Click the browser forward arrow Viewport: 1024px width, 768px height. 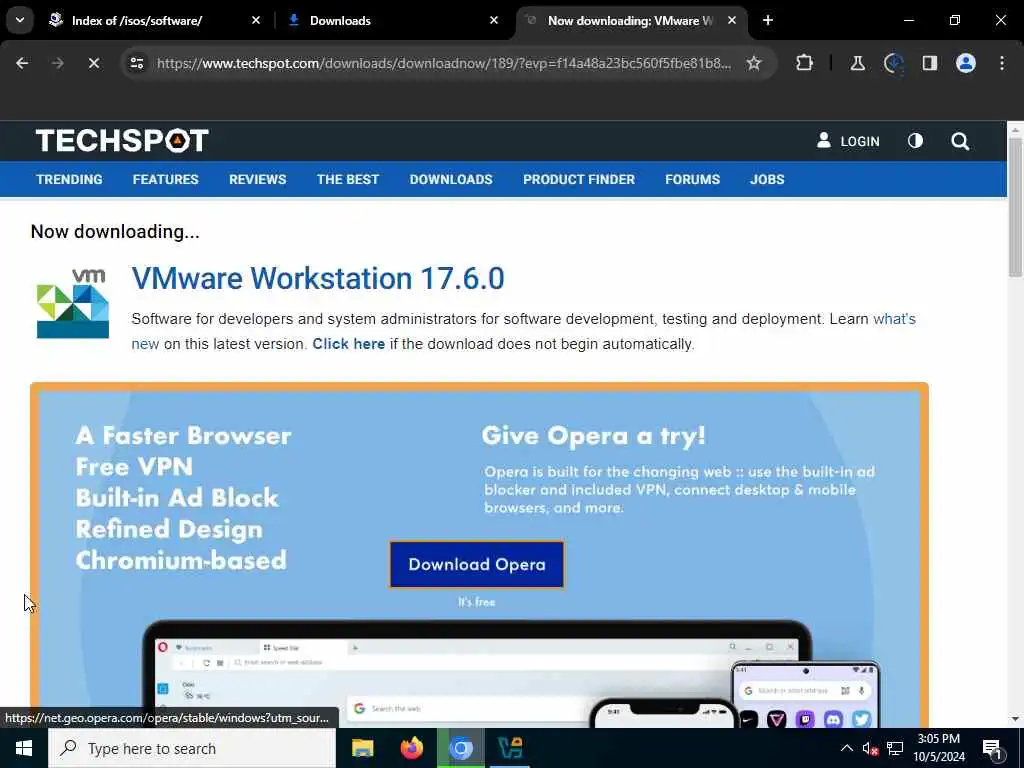pos(57,63)
